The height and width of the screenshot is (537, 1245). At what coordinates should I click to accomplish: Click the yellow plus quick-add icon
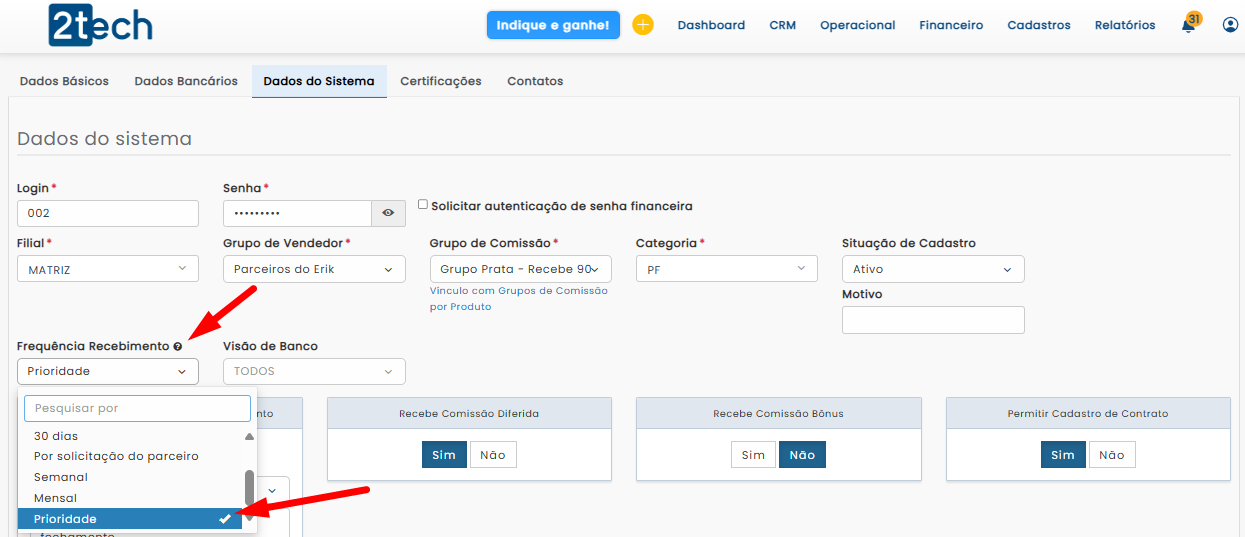(643, 25)
